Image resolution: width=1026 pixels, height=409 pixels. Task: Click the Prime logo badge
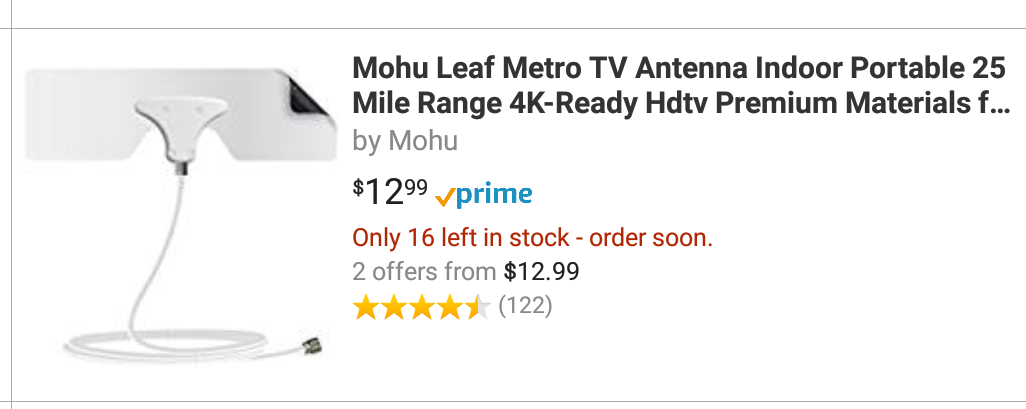click(484, 194)
